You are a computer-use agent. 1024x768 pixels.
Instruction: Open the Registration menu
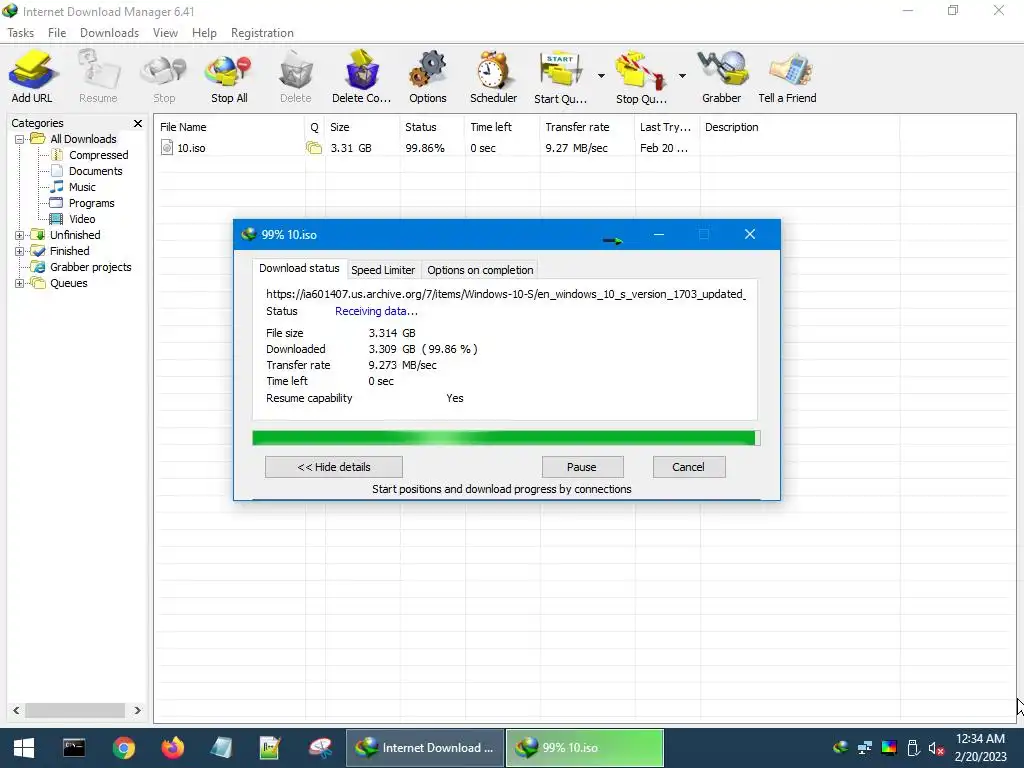click(x=262, y=33)
